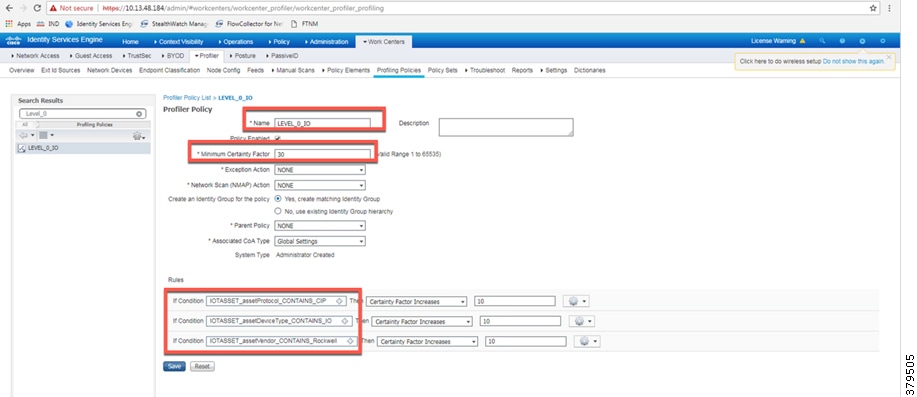Open the Exception Action dropdown

click(x=320, y=170)
